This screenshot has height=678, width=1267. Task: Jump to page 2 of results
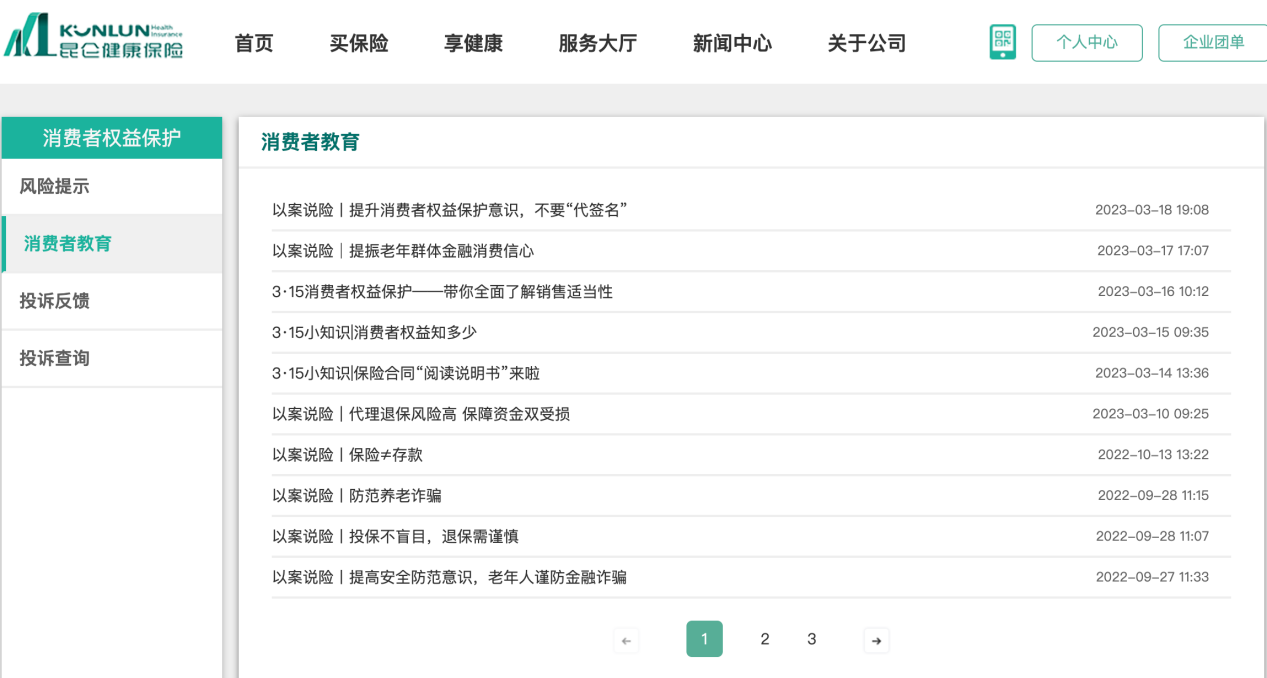(x=765, y=639)
